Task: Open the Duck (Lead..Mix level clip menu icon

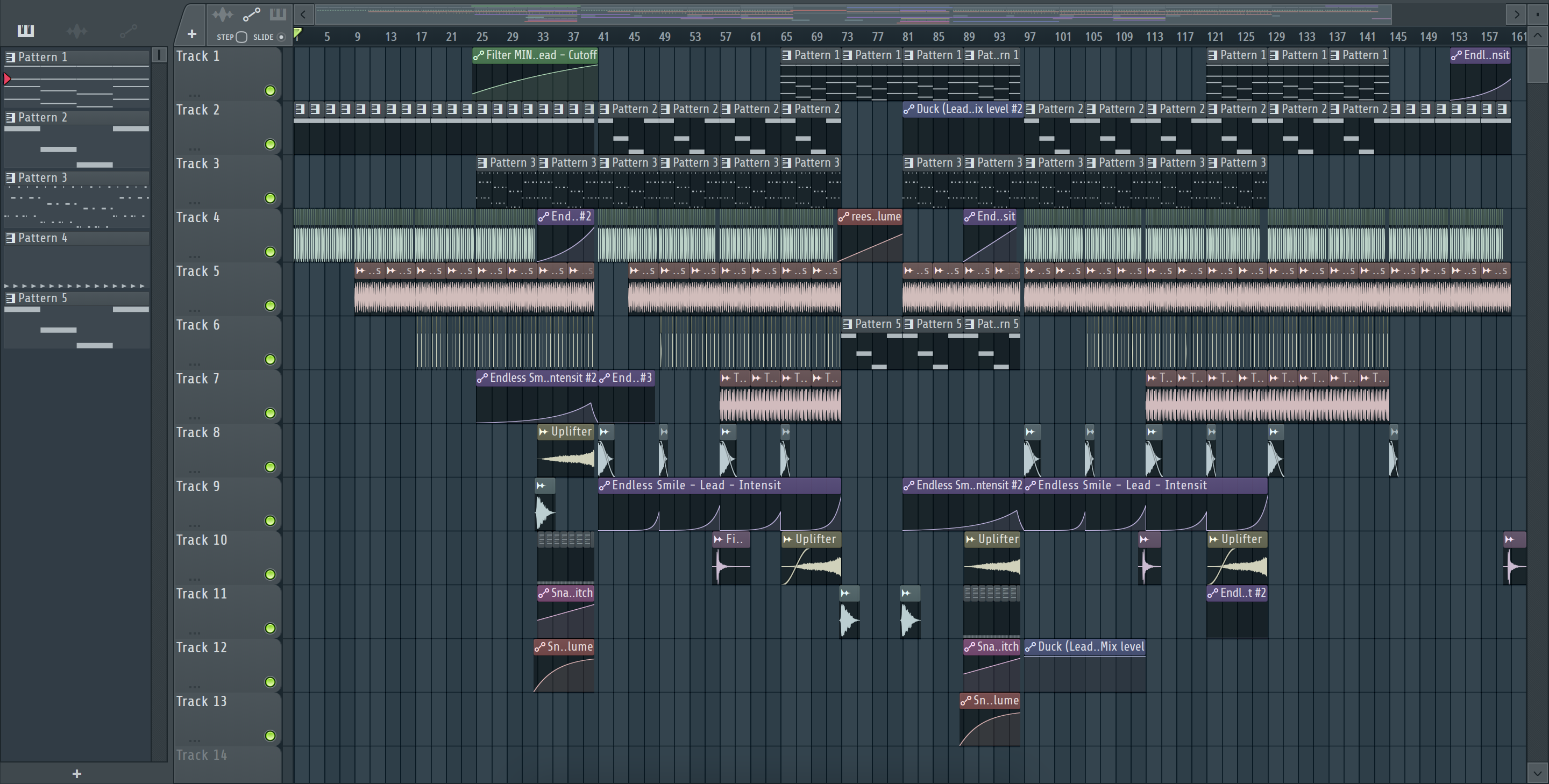Action: [x=1031, y=647]
